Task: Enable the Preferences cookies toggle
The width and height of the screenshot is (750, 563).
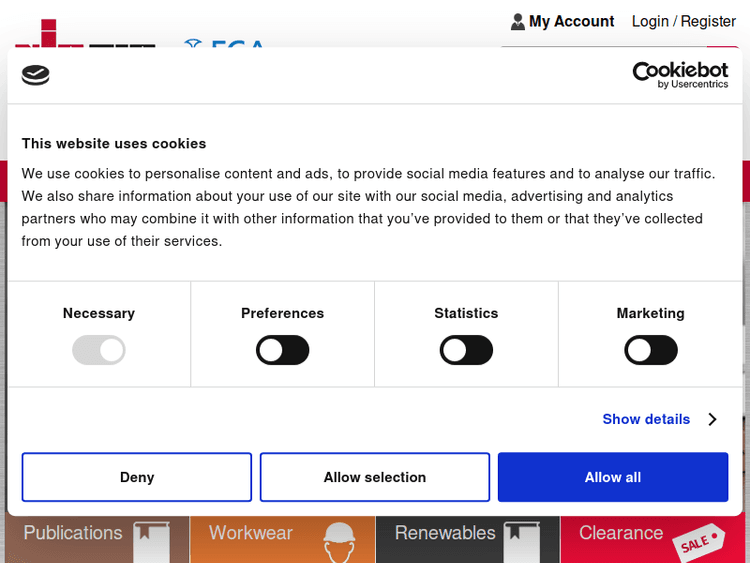Action: point(283,350)
